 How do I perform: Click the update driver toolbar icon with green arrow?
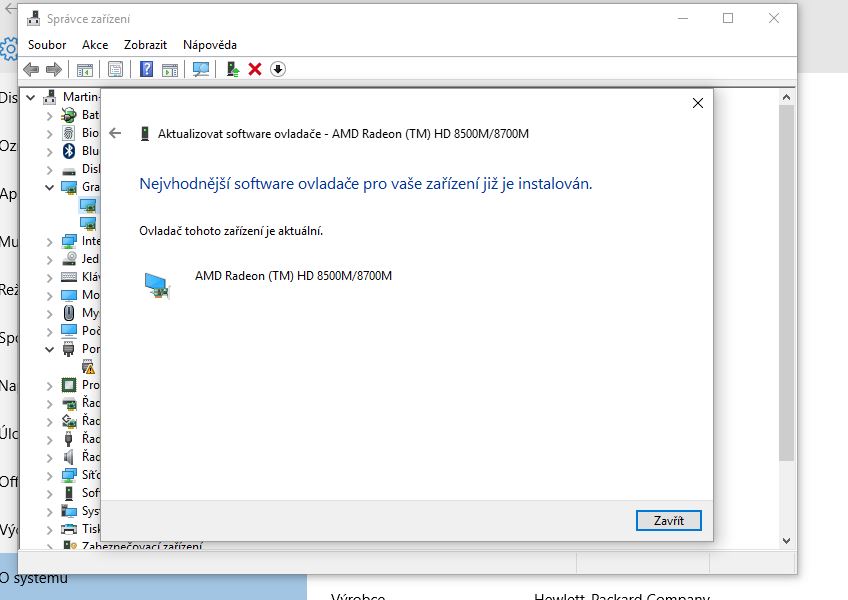tap(233, 69)
